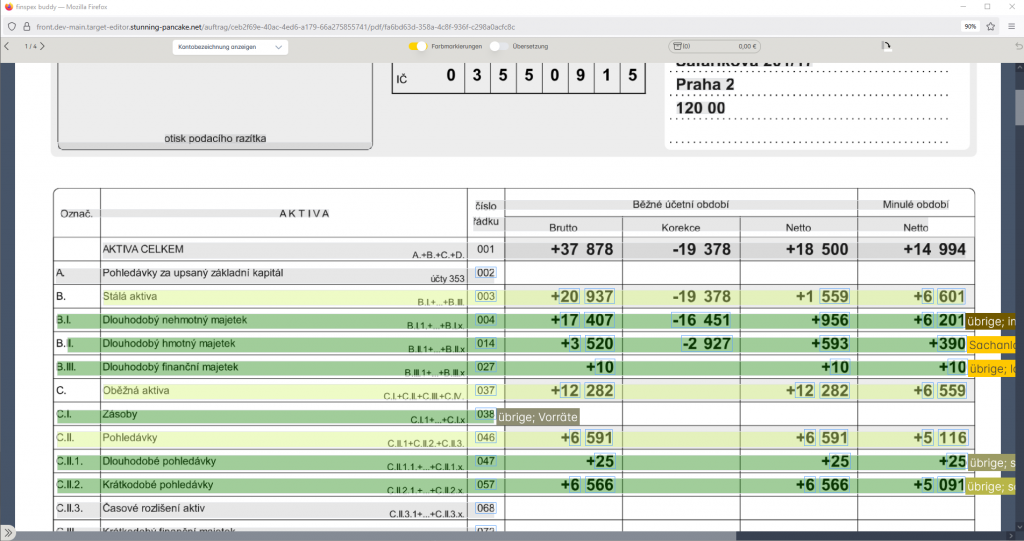The image size is (1024, 541).
Task: Go to the next PDF page
Action: click(x=42, y=46)
